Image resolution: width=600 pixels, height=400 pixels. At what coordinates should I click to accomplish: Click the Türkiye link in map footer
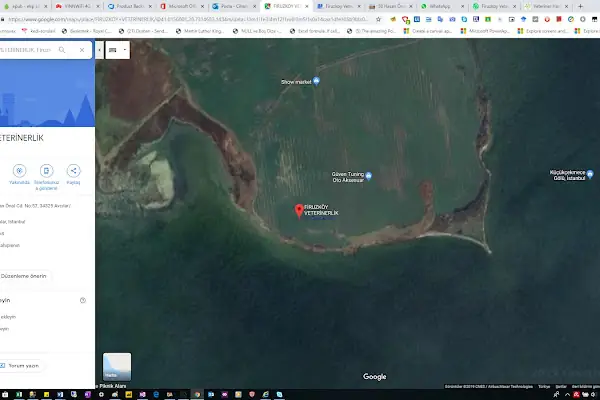click(x=544, y=387)
